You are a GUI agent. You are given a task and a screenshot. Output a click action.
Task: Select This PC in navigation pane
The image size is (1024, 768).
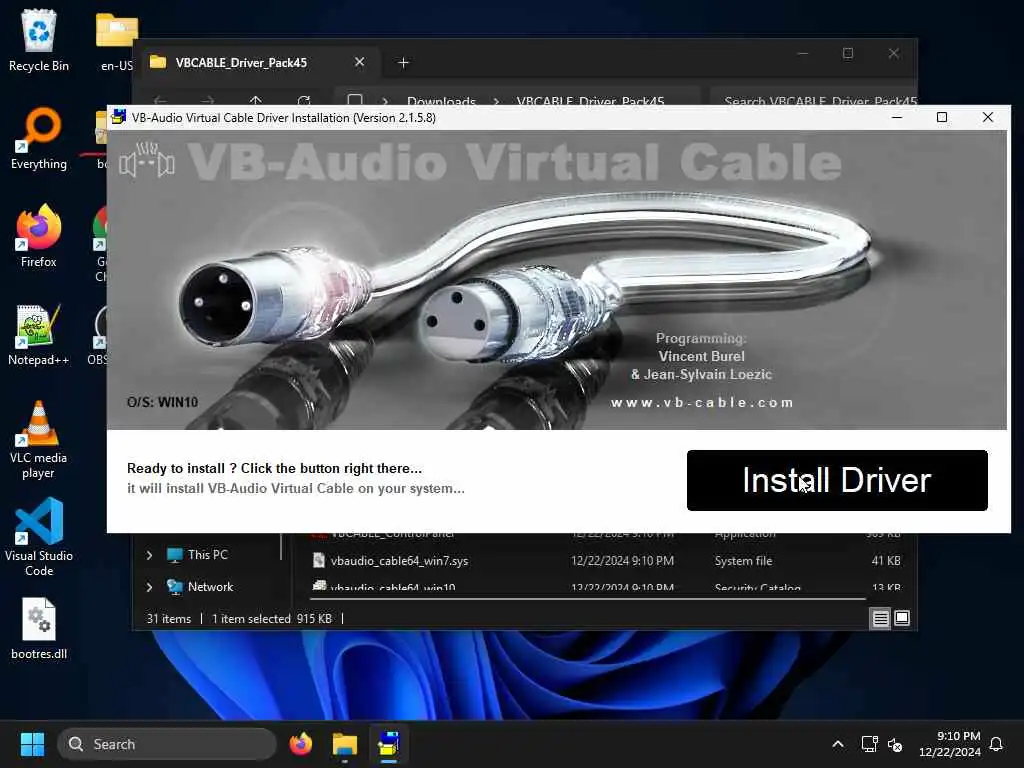click(x=208, y=555)
